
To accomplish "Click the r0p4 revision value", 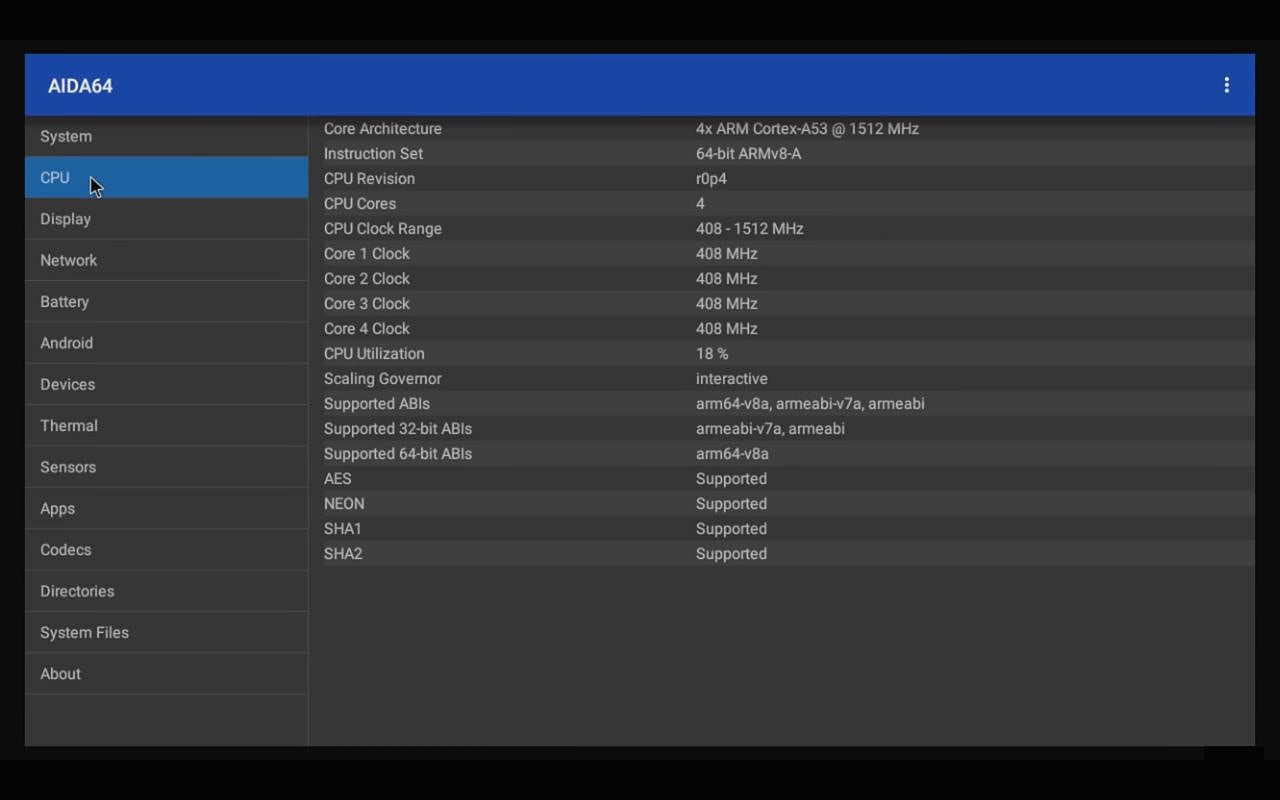I will (x=711, y=179).
